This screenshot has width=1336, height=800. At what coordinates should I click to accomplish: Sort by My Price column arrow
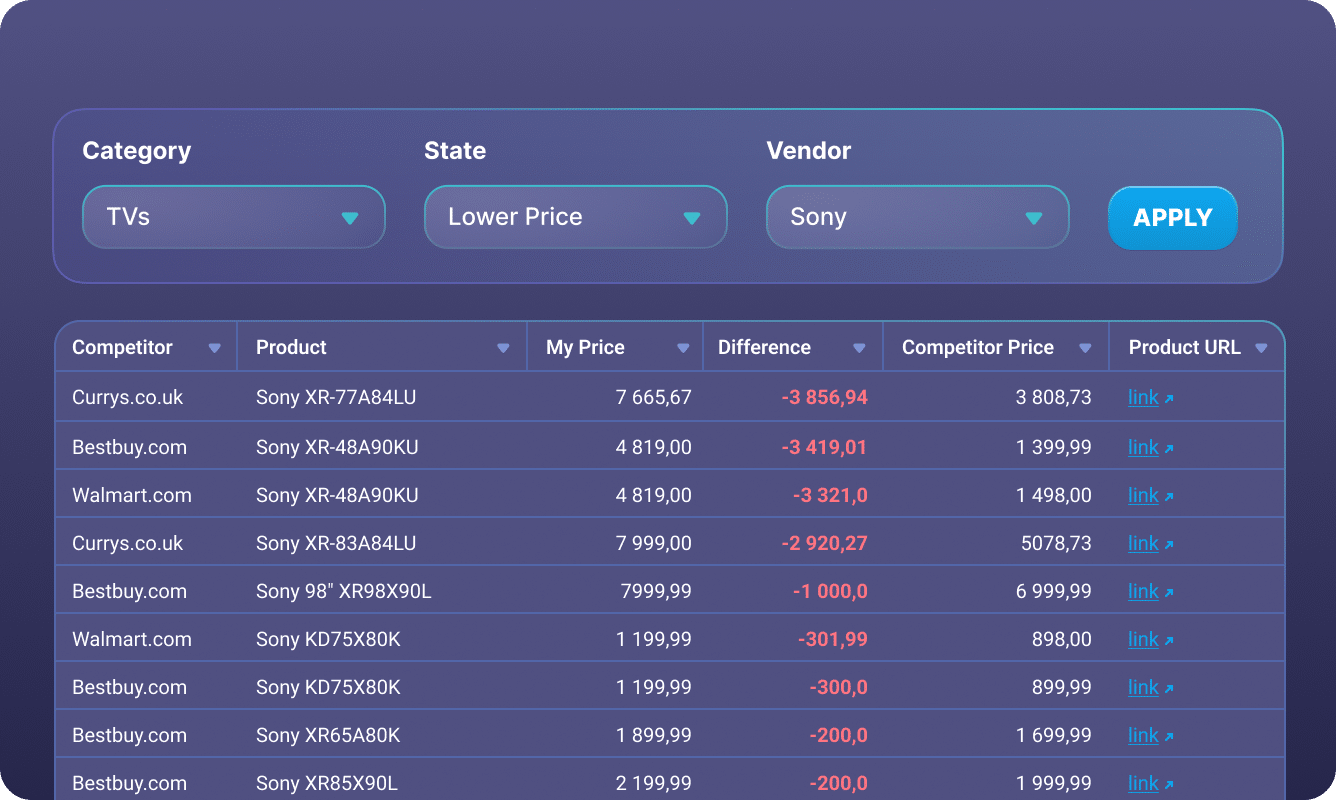(683, 348)
